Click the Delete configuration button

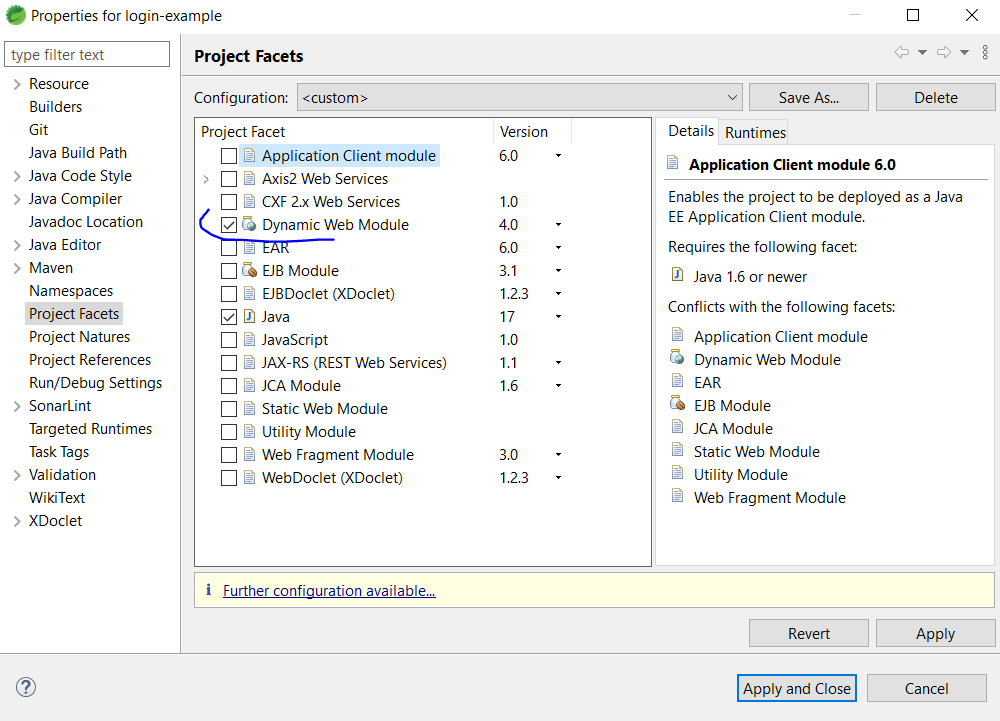pos(936,98)
